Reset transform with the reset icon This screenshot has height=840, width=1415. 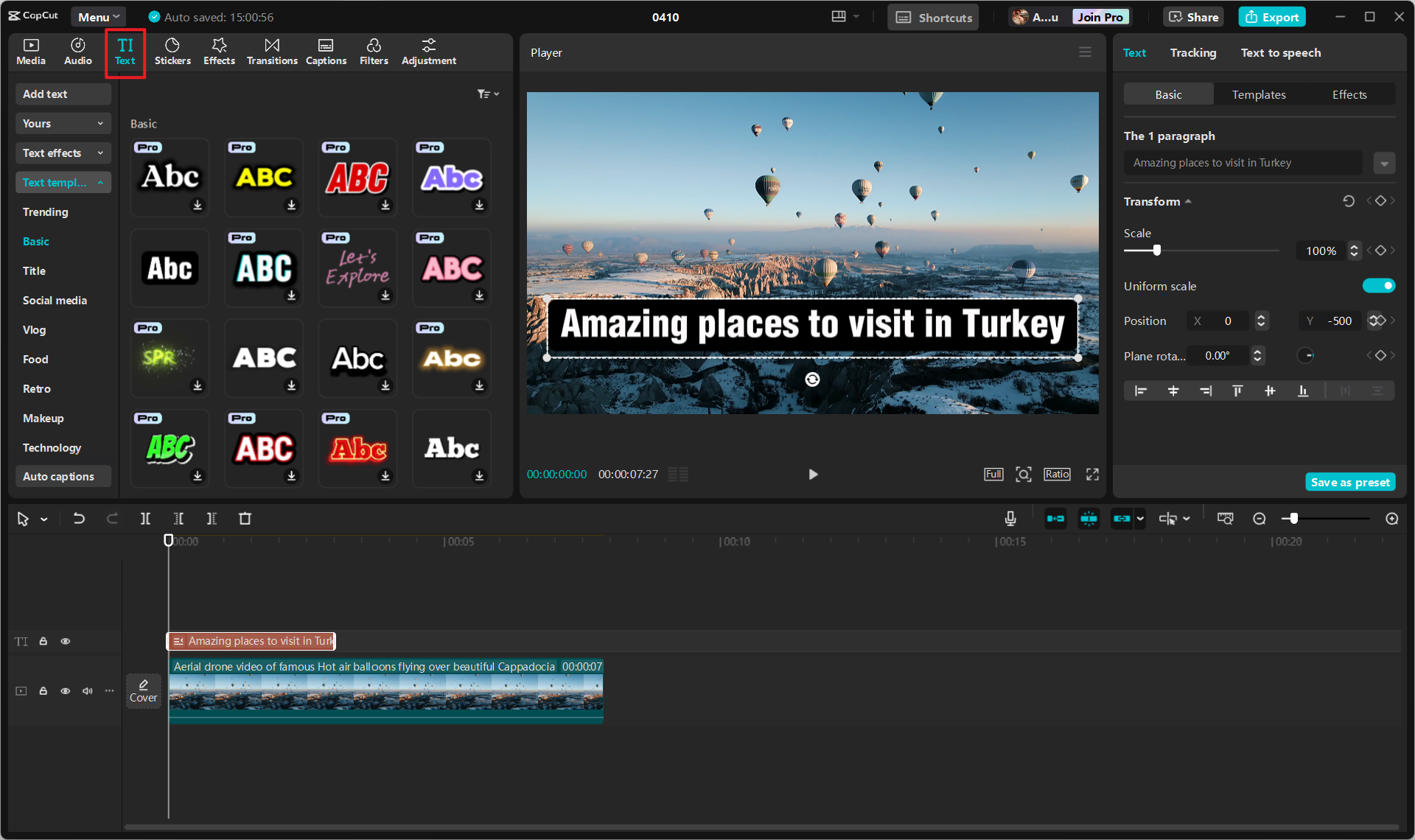click(1348, 201)
